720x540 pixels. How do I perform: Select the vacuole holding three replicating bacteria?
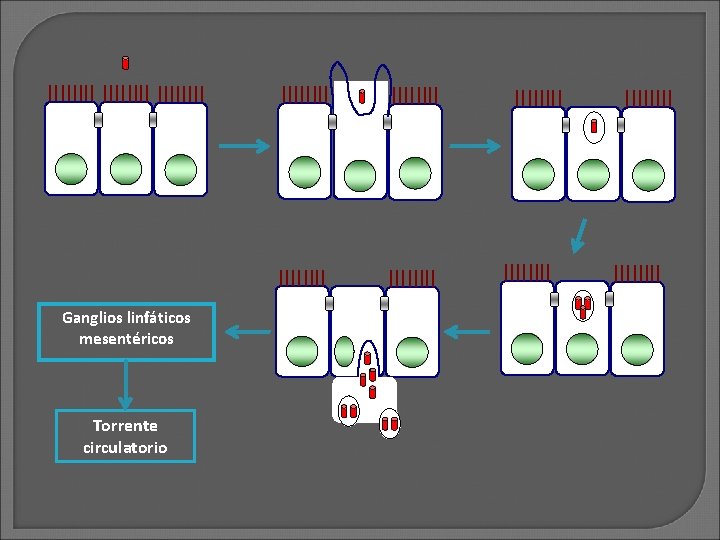(583, 306)
